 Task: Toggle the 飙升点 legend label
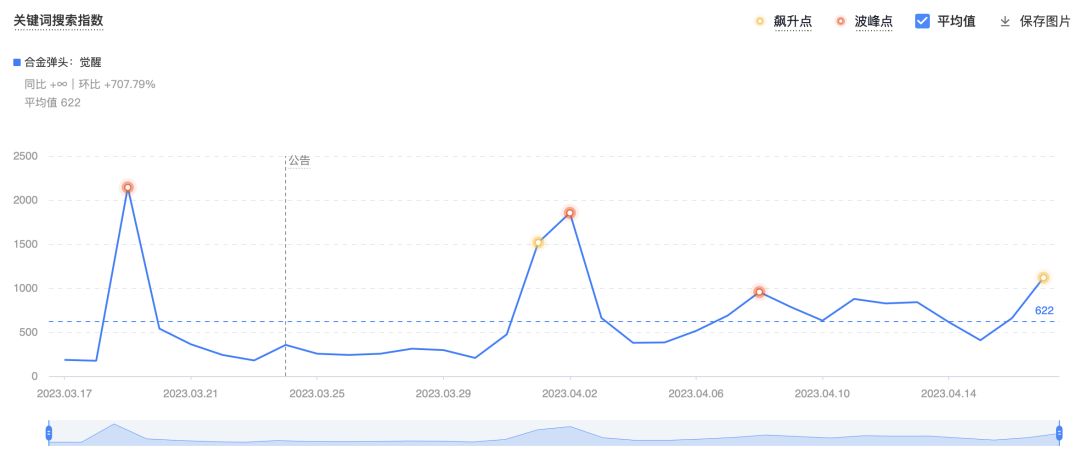pyautogui.click(x=792, y=21)
